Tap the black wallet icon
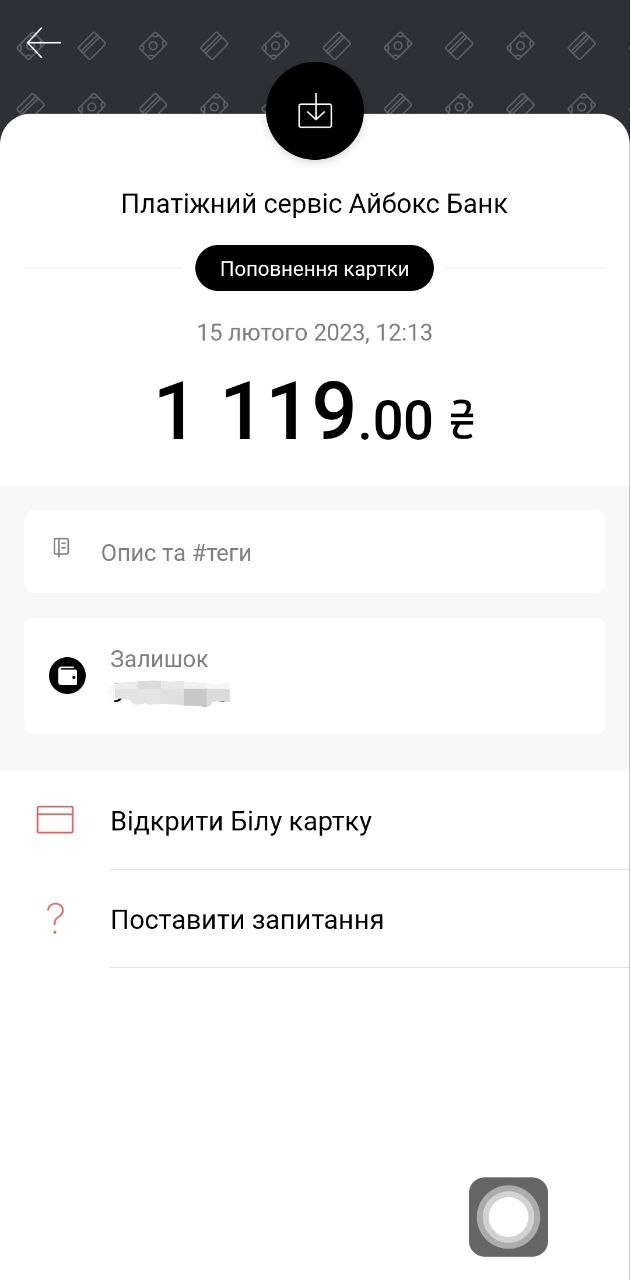This screenshot has width=630, height=1280. click(x=67, y=675)
